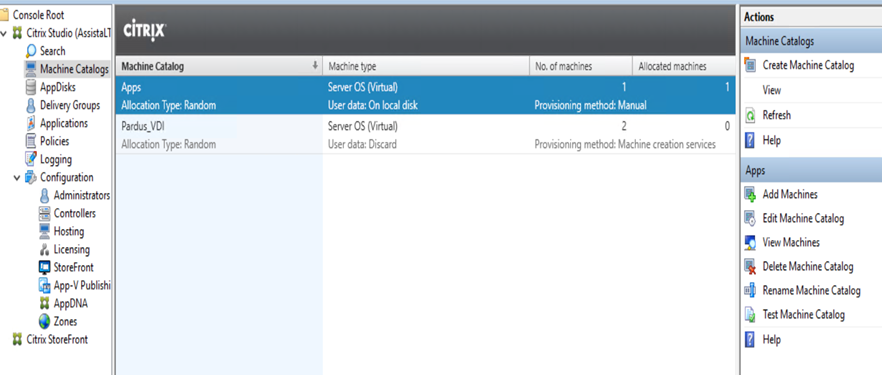Click the Applications icon in tree
Image resolution: width=882 pixels, height=375 pixels.
click(x=32, y=123)
